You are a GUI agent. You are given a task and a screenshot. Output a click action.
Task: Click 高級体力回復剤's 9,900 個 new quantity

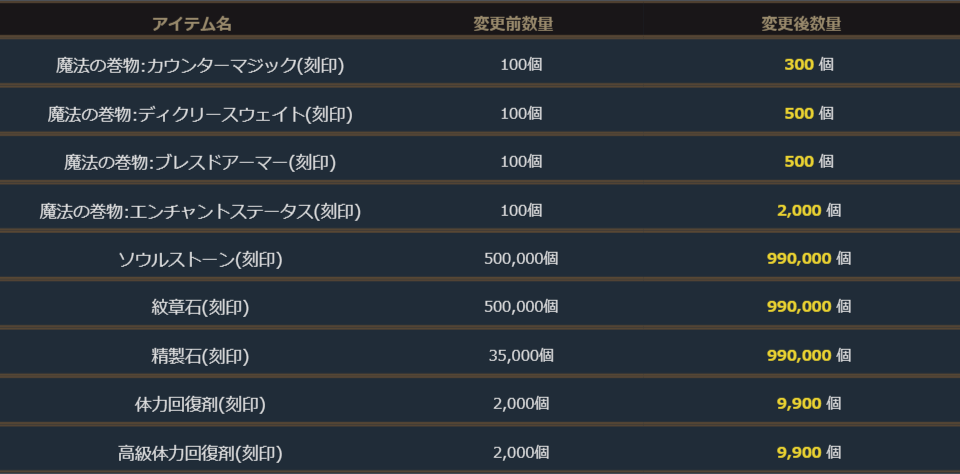coord(808,452)
